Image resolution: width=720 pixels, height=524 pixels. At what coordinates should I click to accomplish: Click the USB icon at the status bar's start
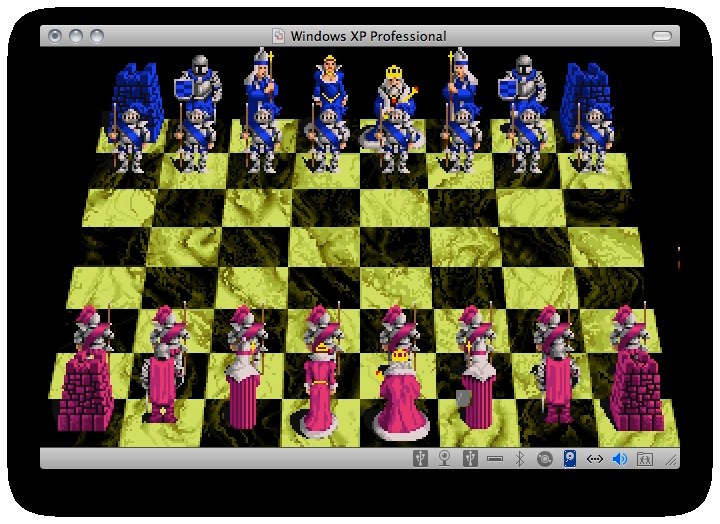click(420, 458)
